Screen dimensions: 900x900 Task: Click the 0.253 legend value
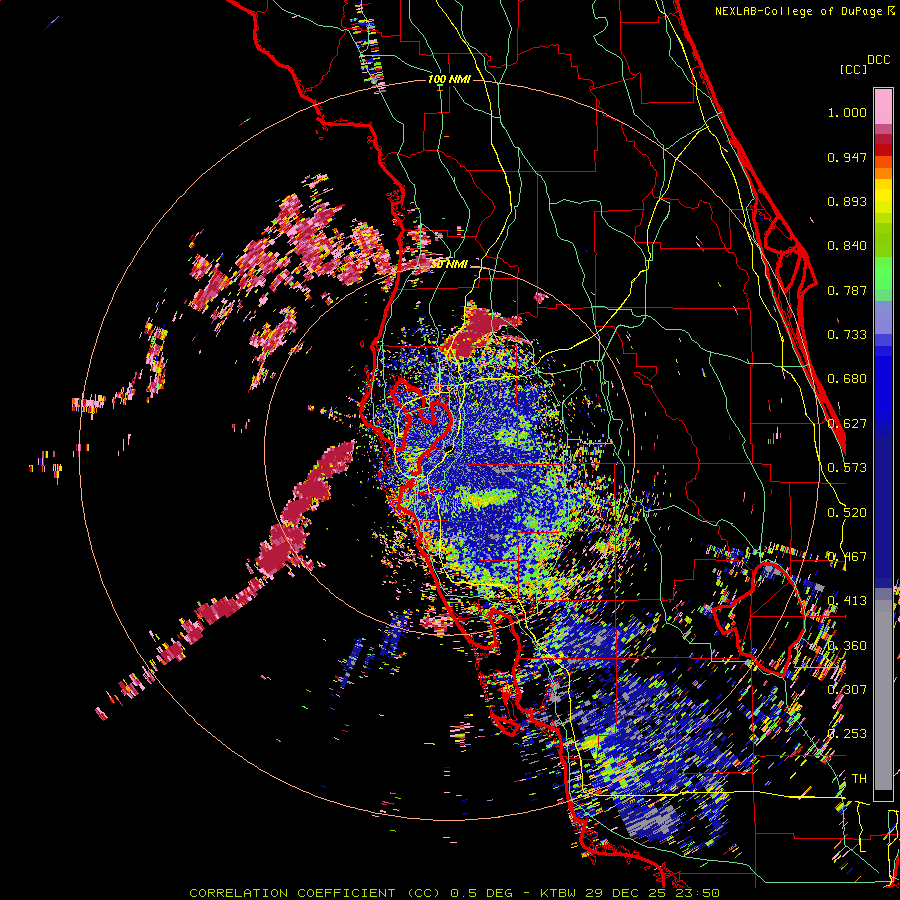point(847,734)
